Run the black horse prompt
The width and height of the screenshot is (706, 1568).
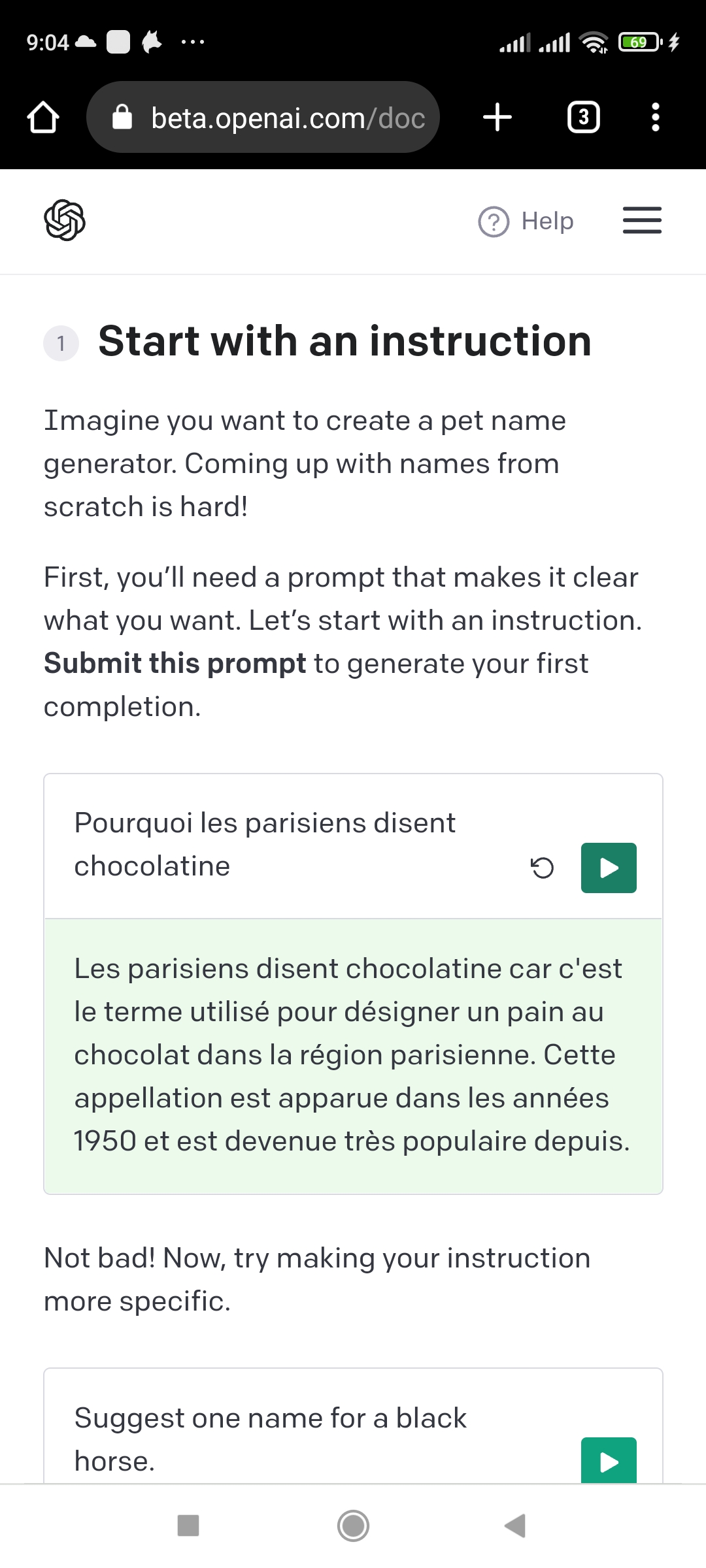point(609,1461)
